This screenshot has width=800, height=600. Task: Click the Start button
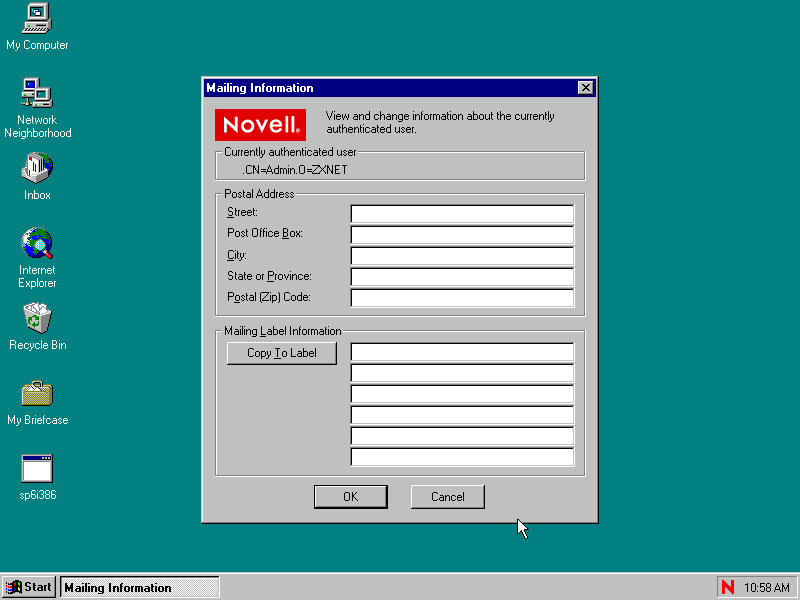click(29, 587)
